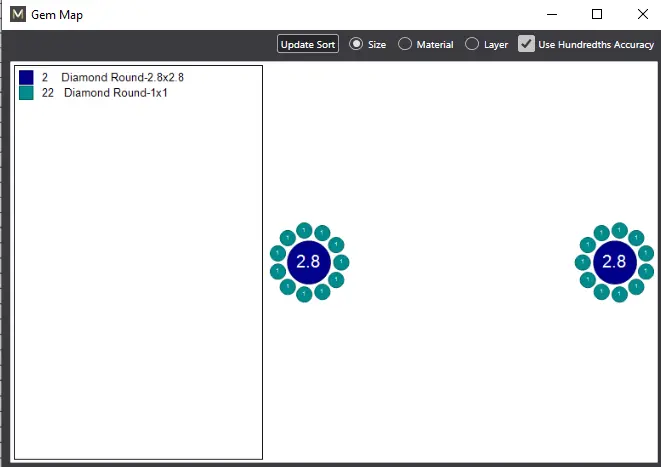The height and width of the screenshot is (467, 661).
Task: Switch sorting to Layer radio option
Action: pos(472,45)
